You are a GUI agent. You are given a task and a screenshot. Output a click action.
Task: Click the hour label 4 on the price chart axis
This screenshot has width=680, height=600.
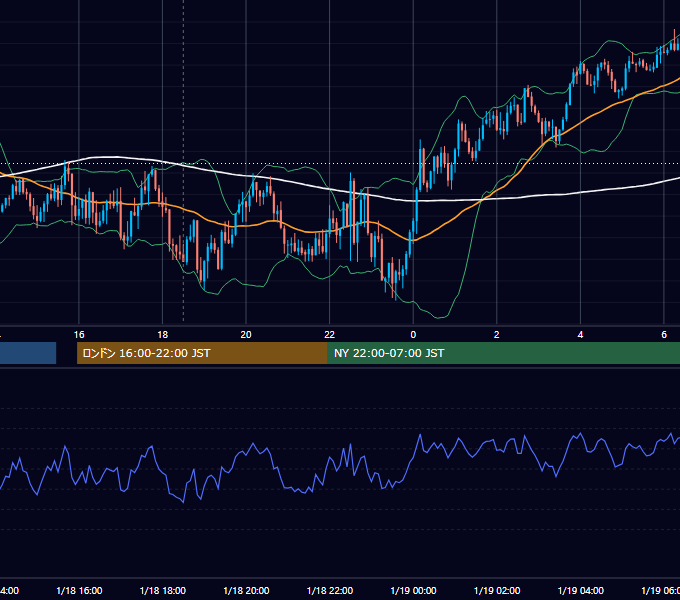coord(580,335)
